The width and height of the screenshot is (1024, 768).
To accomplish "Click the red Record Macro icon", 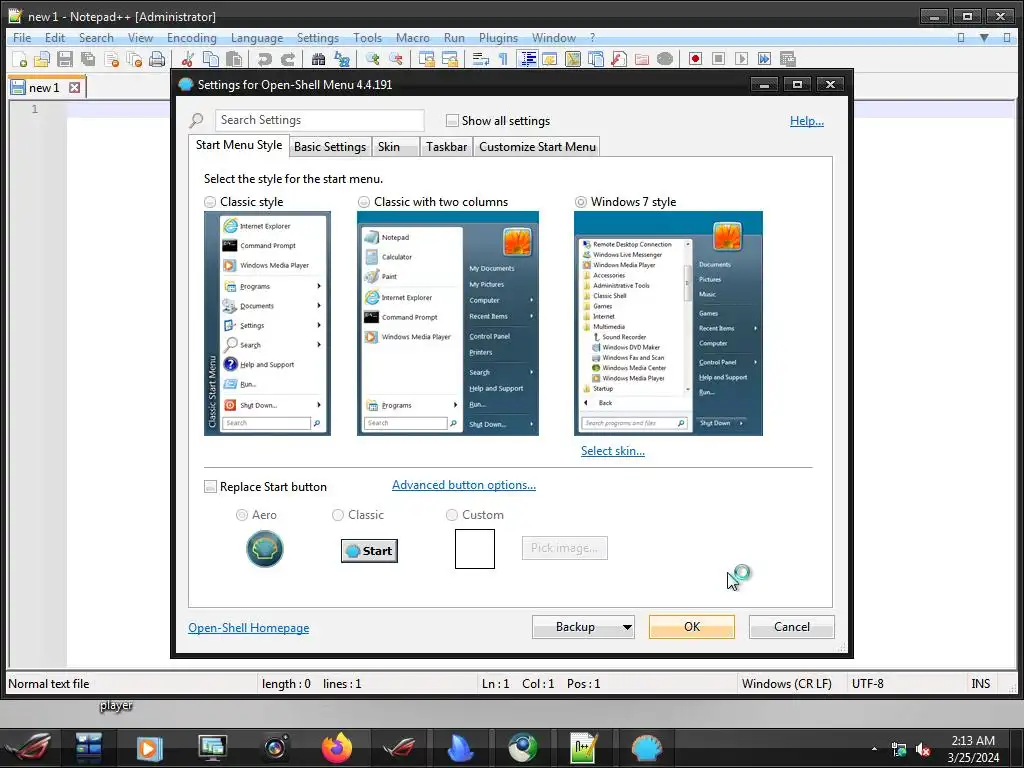I will (x=695, y=59).
